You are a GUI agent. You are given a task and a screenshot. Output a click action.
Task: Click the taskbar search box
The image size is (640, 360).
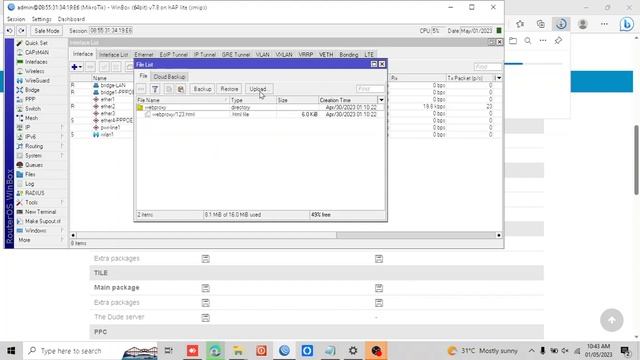[x=90, y=351]
